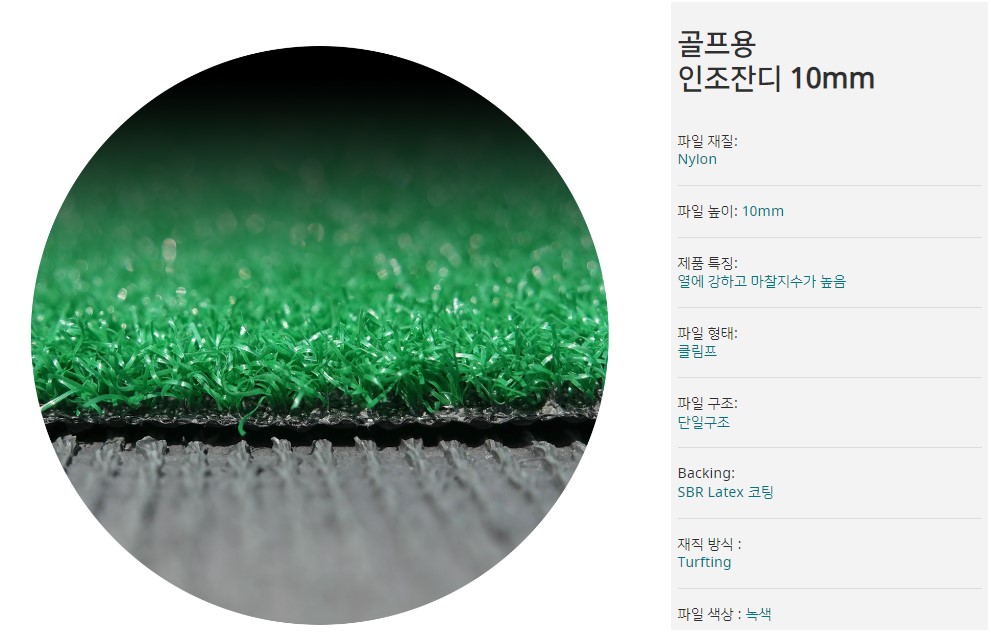Click the 파일 높이 label
This screenshot has width=991, height=634.
[x=708, y=211]
